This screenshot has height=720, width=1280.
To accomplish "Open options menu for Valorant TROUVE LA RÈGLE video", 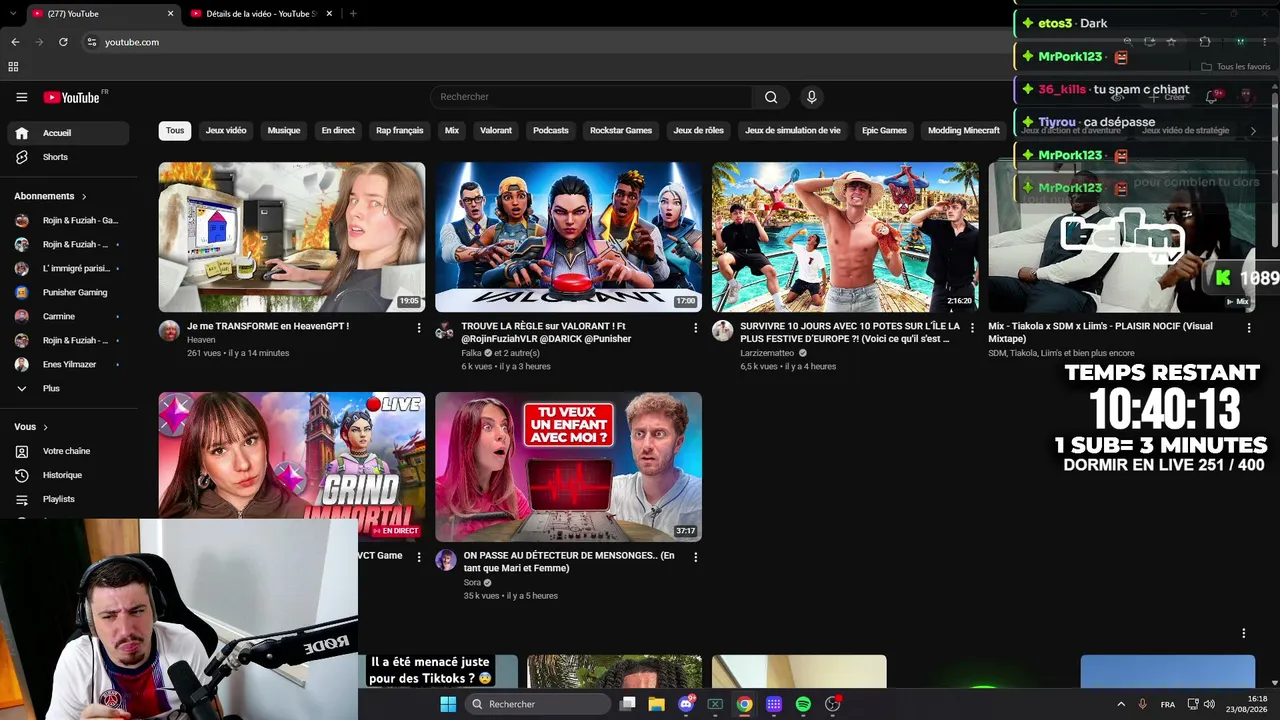I will (696, 327).
